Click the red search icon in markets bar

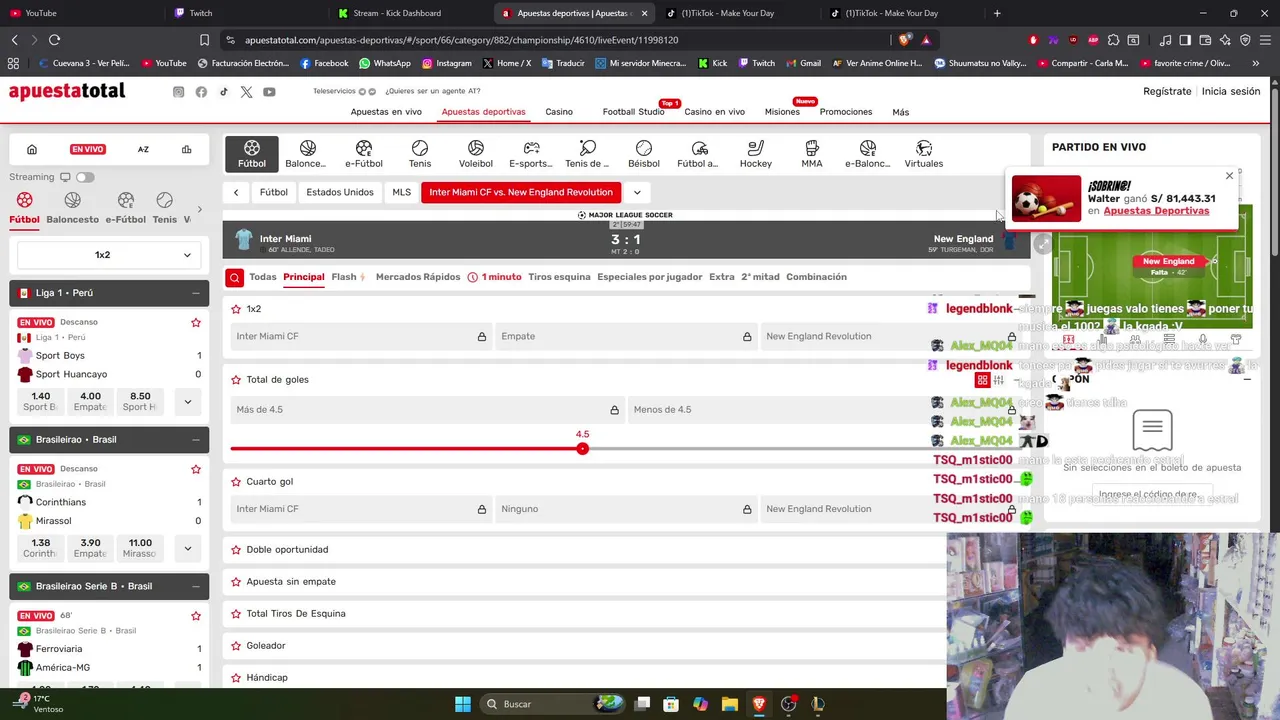click(234, 277)
